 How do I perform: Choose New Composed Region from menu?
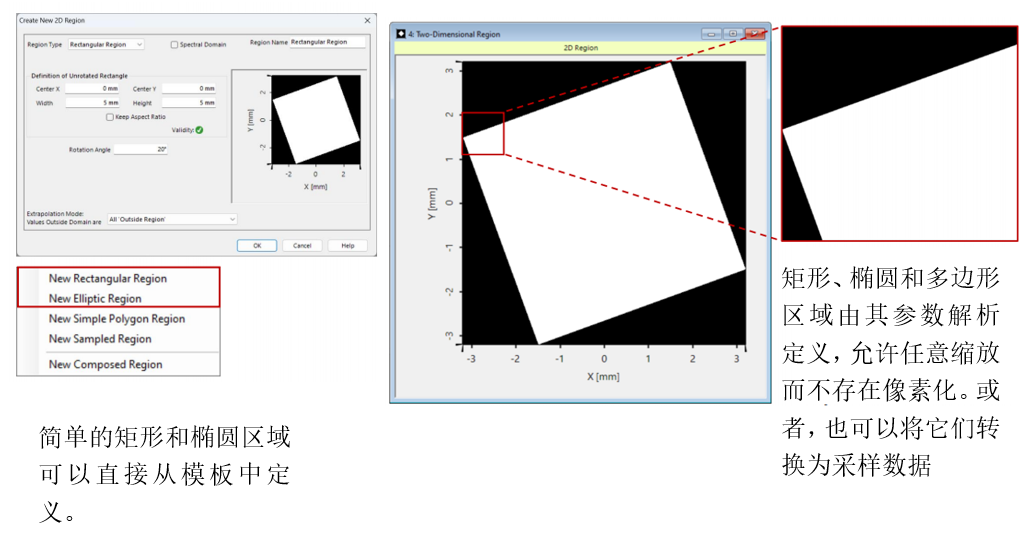click(105, 364)
